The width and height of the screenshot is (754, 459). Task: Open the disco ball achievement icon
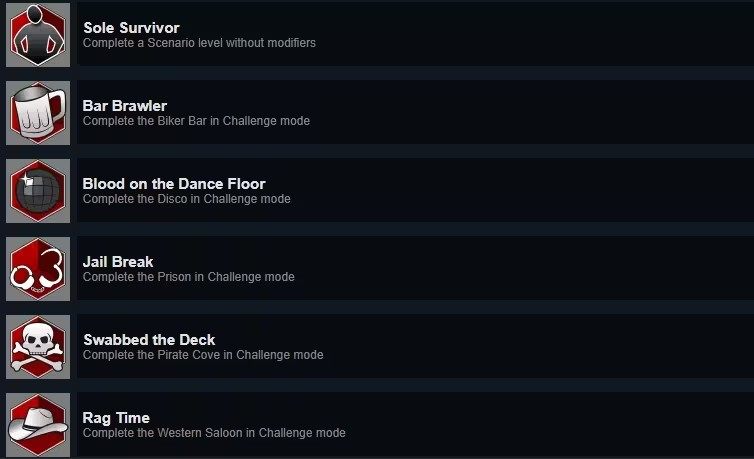click(x=38, y=190)
